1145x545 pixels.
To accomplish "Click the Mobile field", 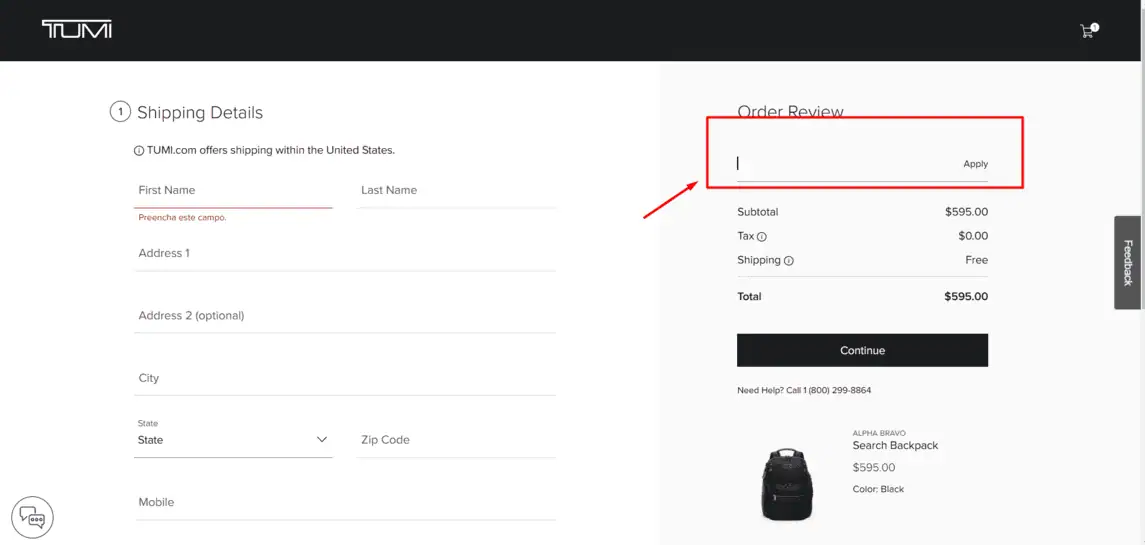I will click(x=345, y=503).
